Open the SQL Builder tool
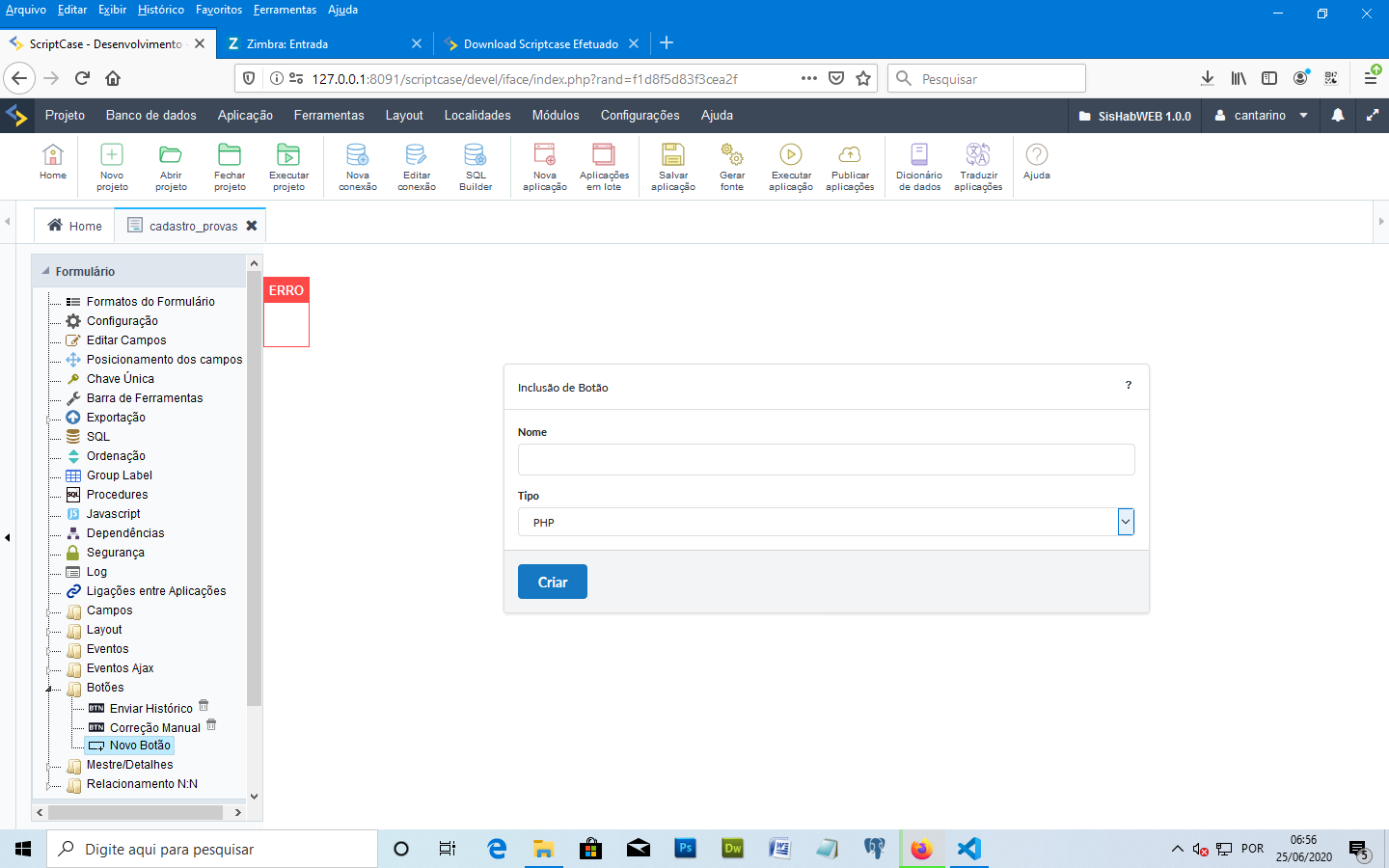This screenshot has height=868, width=1389. (475, 166)
